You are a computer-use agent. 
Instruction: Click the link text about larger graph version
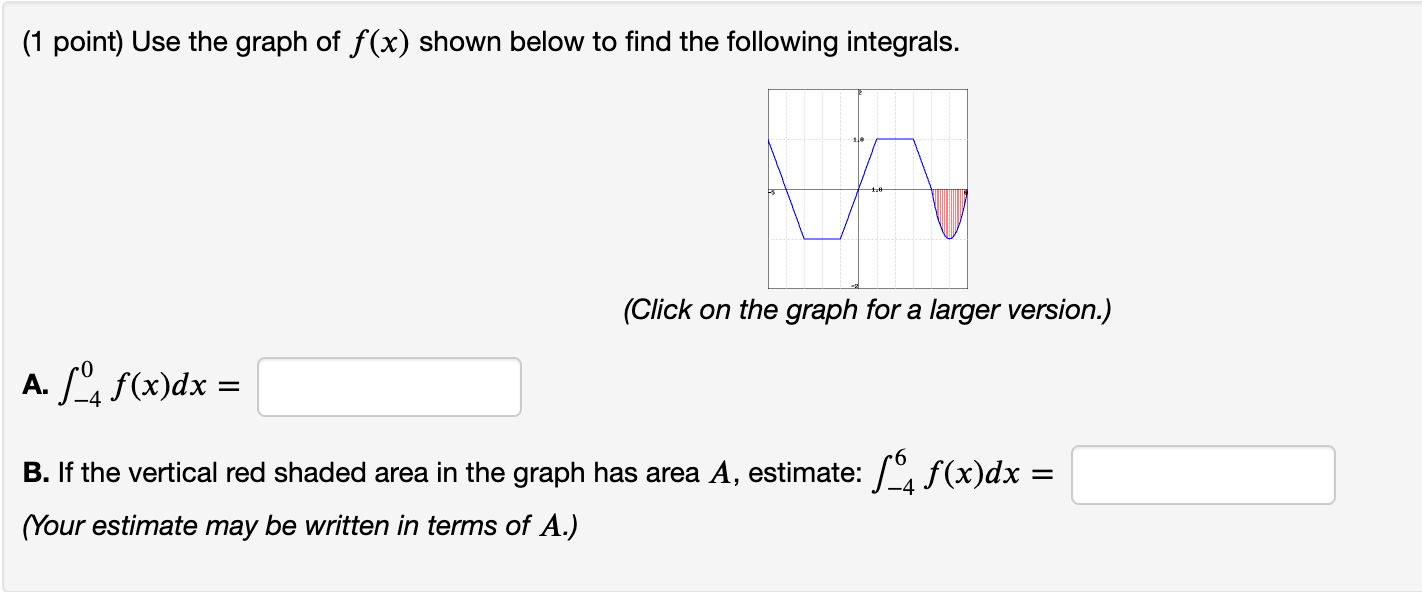point(869,310)
